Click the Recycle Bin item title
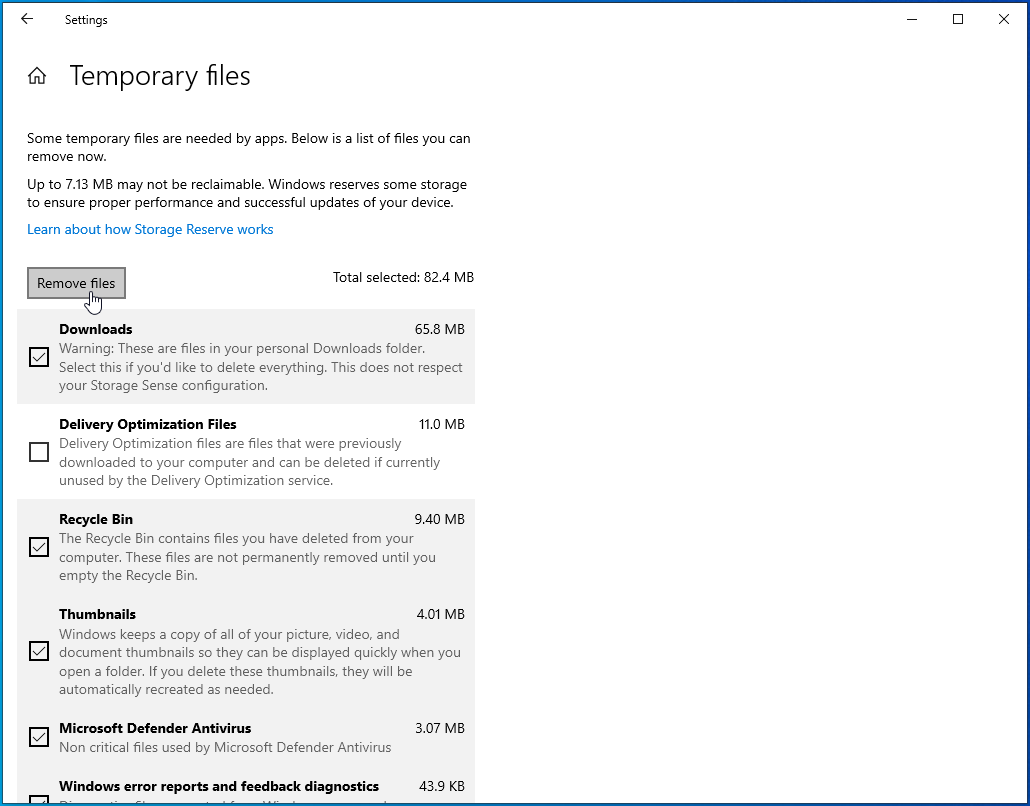1030x806 pixels. (96, 519)
